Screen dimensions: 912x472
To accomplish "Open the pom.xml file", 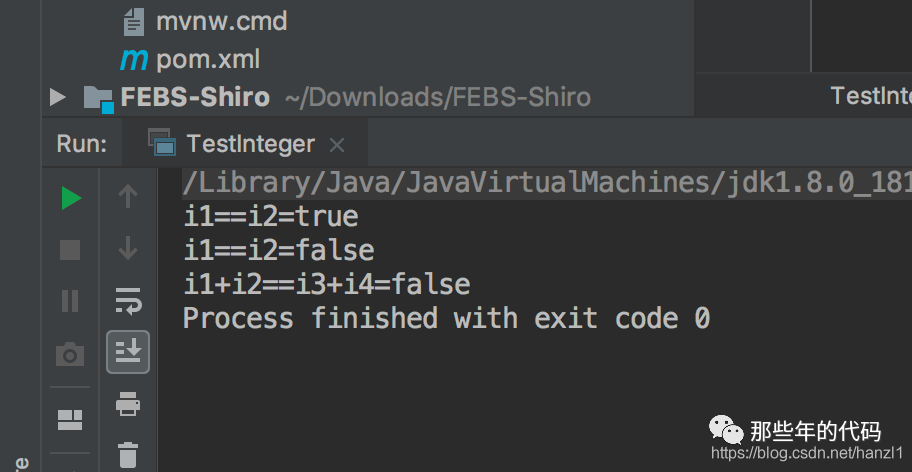I will [208, 59].
